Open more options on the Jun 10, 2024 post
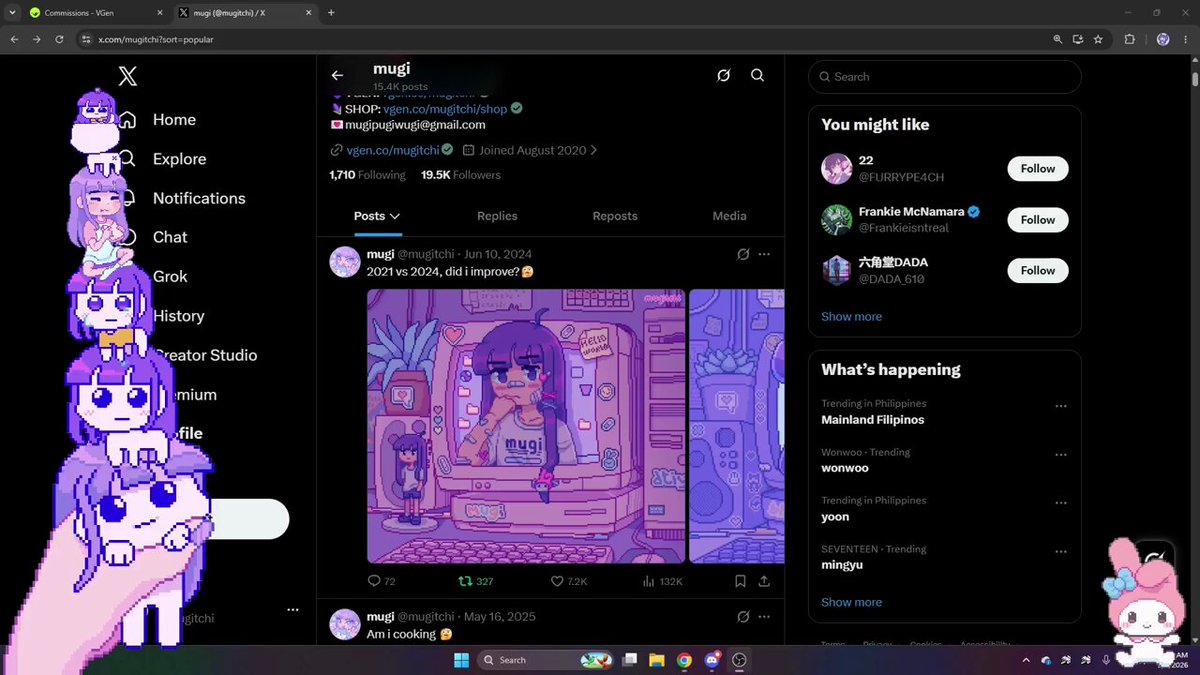 [764, 254]
